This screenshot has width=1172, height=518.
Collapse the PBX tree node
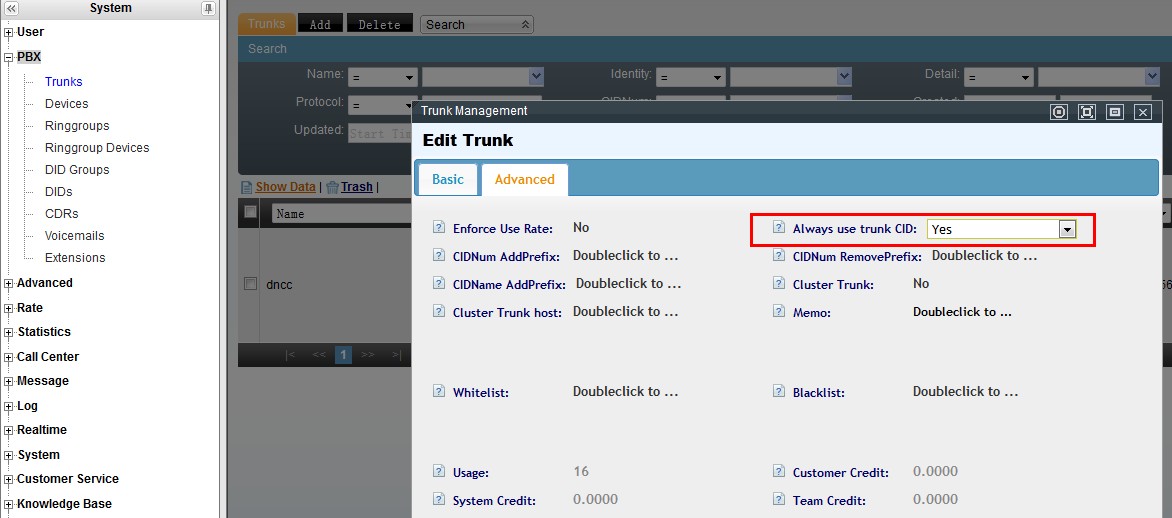tap(9, 58)
